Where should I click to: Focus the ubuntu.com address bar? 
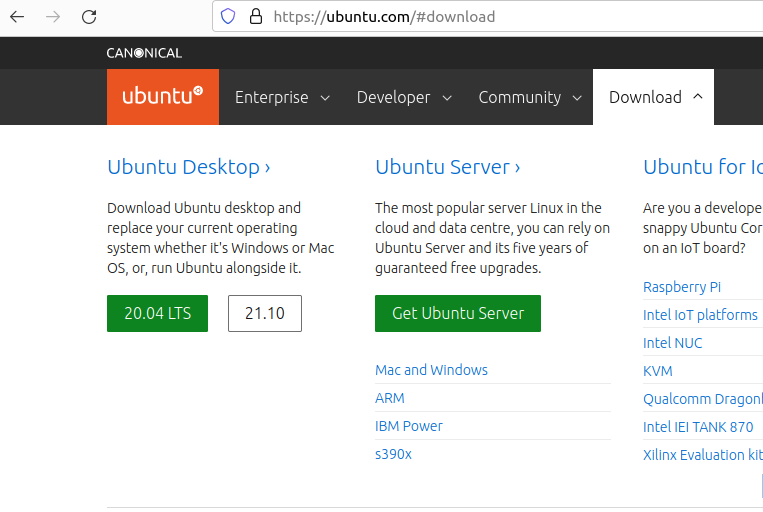click(x=487, y=17)
